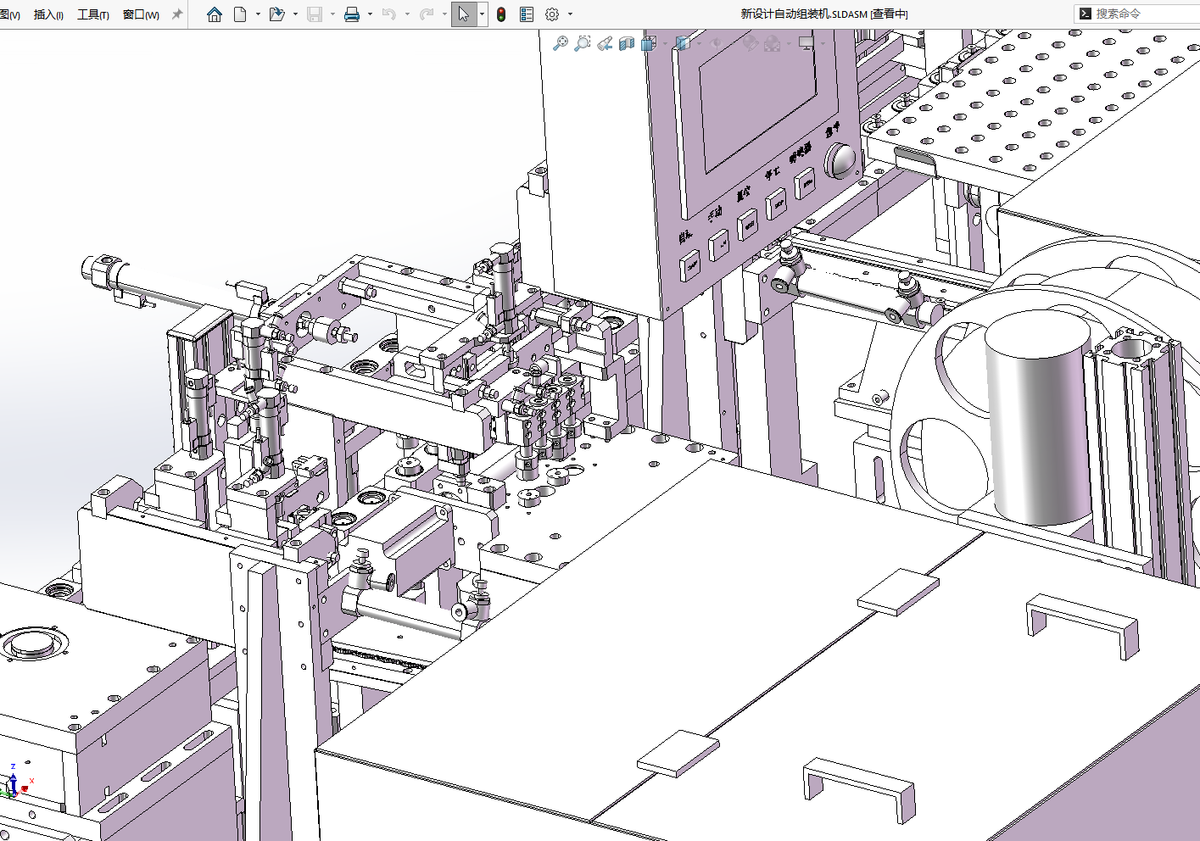
Task: Click the greyed Save icon
Action: [x=314, y=14]
